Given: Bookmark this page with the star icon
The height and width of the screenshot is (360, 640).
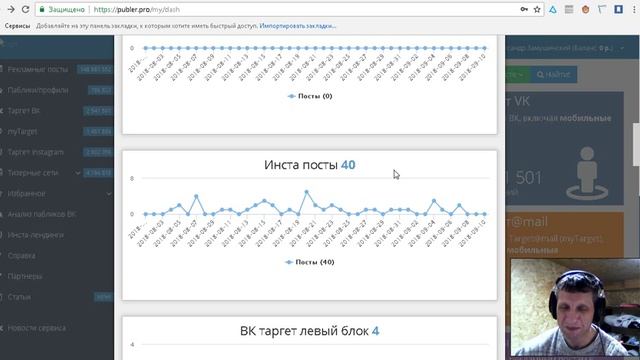Looking at the screenshot, I should [x=537, y=9].
